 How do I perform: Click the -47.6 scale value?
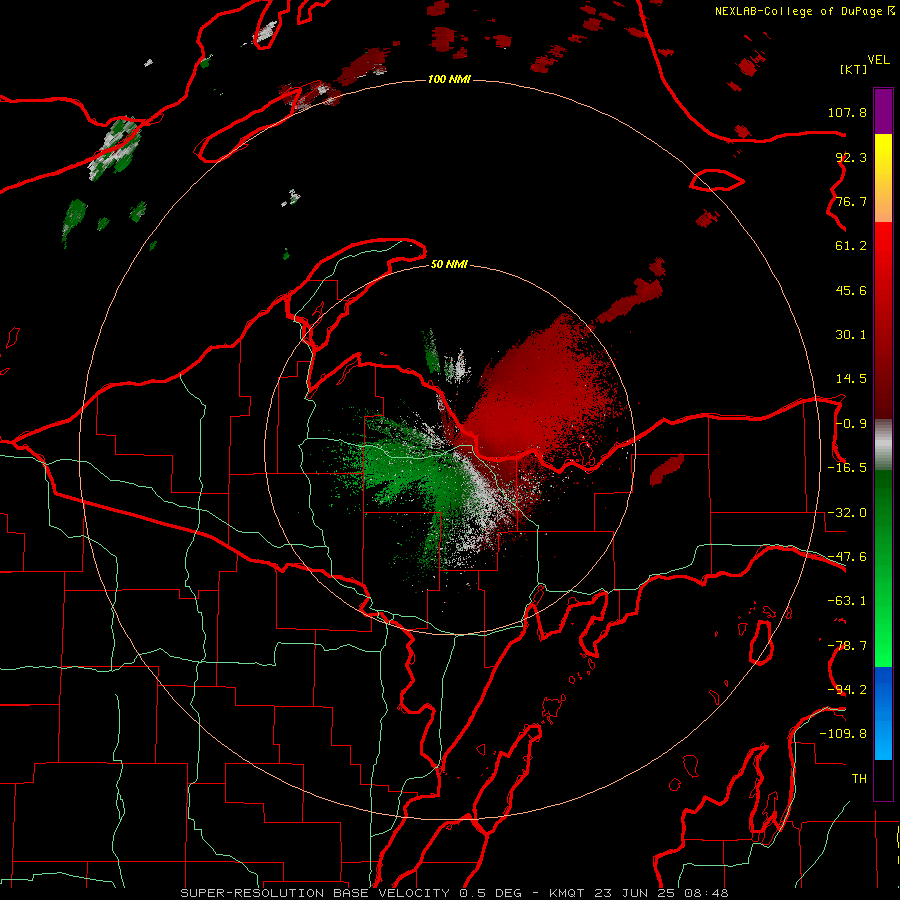coord(847,557)
